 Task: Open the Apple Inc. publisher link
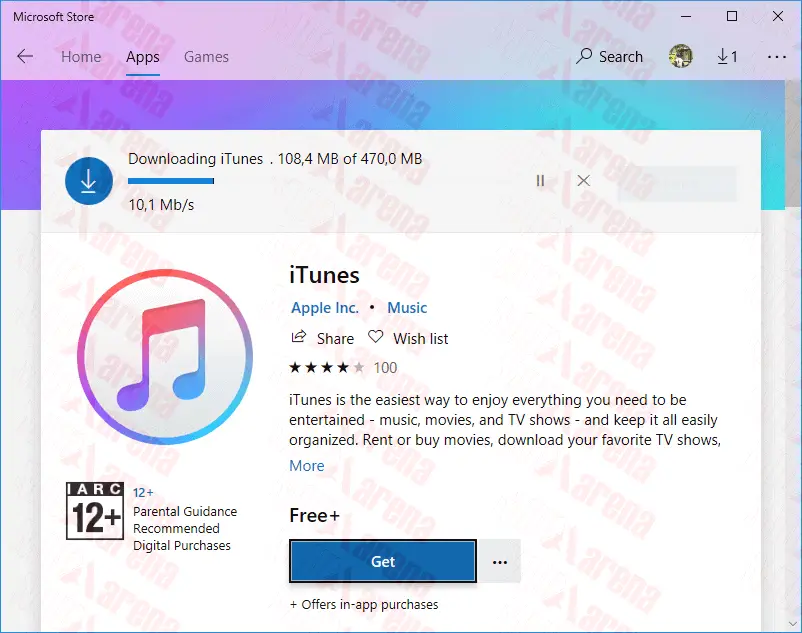click(x=325, y=308)
